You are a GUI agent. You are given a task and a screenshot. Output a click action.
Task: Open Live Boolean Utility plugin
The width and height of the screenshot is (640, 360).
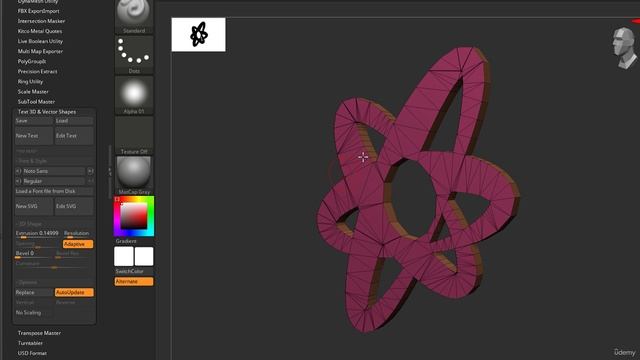click(x=40, y=41)
